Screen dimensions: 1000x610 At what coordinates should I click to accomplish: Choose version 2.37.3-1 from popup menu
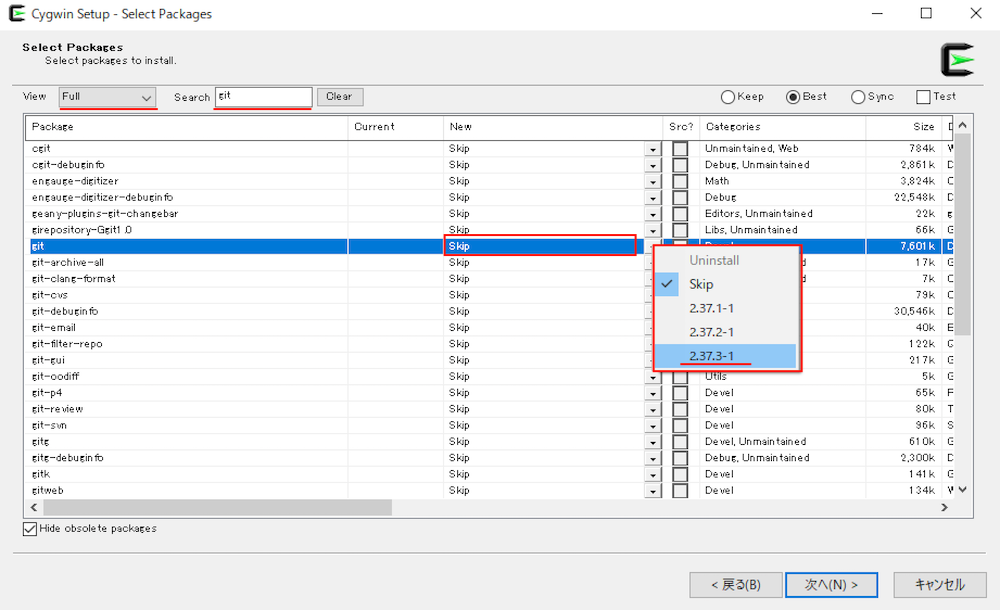pyautogui.click(x=726, y=356)
